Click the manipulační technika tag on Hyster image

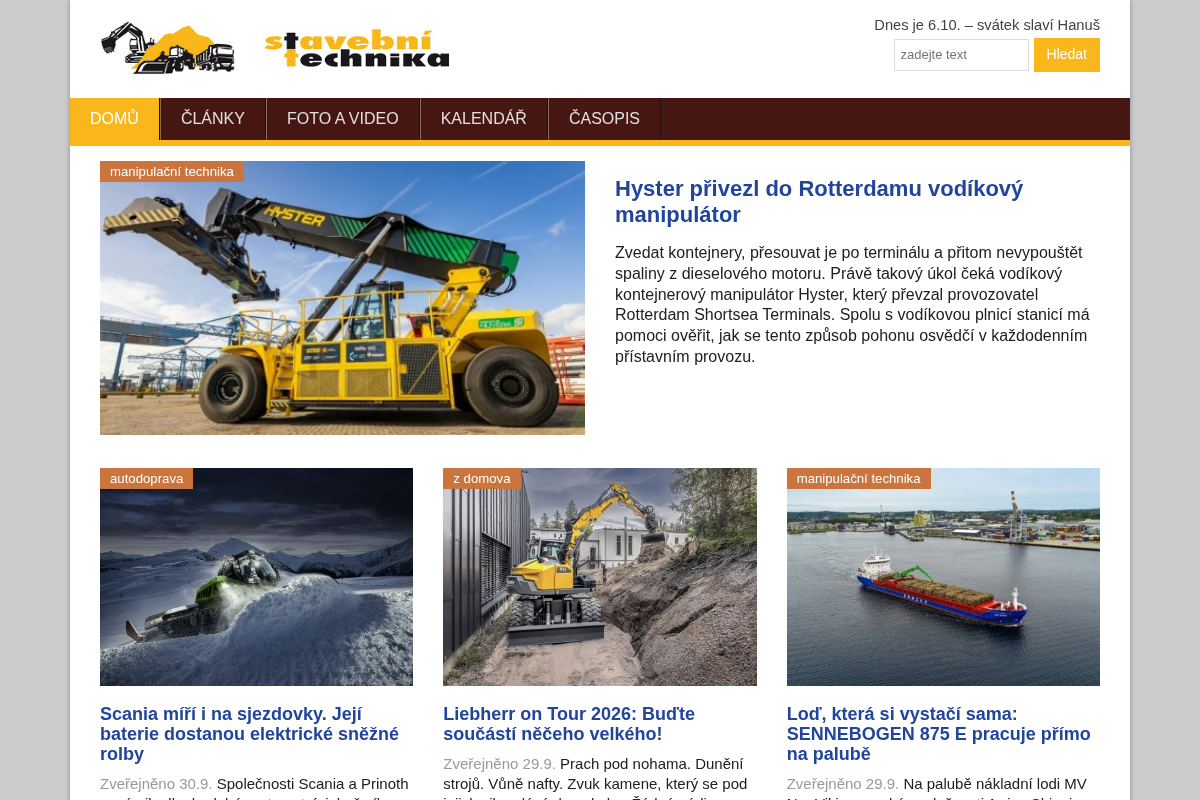172,171
